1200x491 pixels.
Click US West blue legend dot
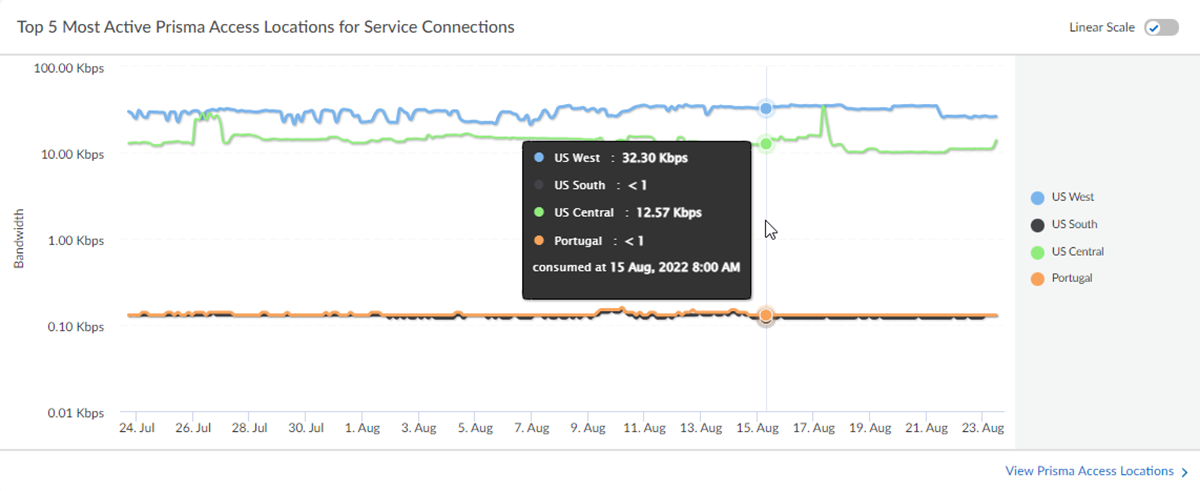click(1037, 198)
